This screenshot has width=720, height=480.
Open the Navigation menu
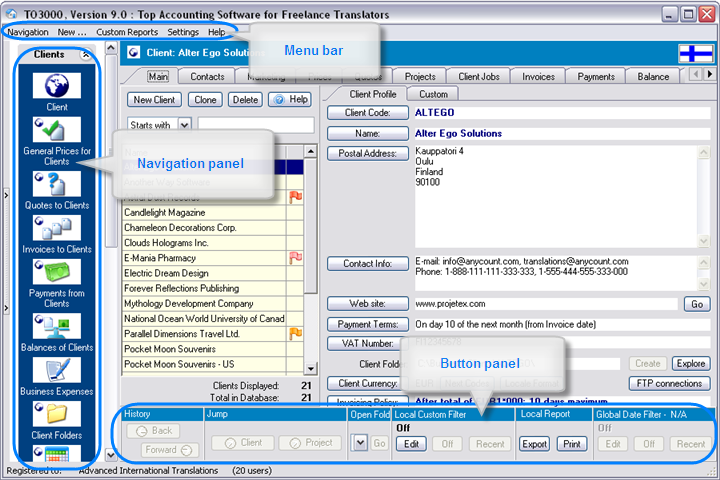click(28, 32)
